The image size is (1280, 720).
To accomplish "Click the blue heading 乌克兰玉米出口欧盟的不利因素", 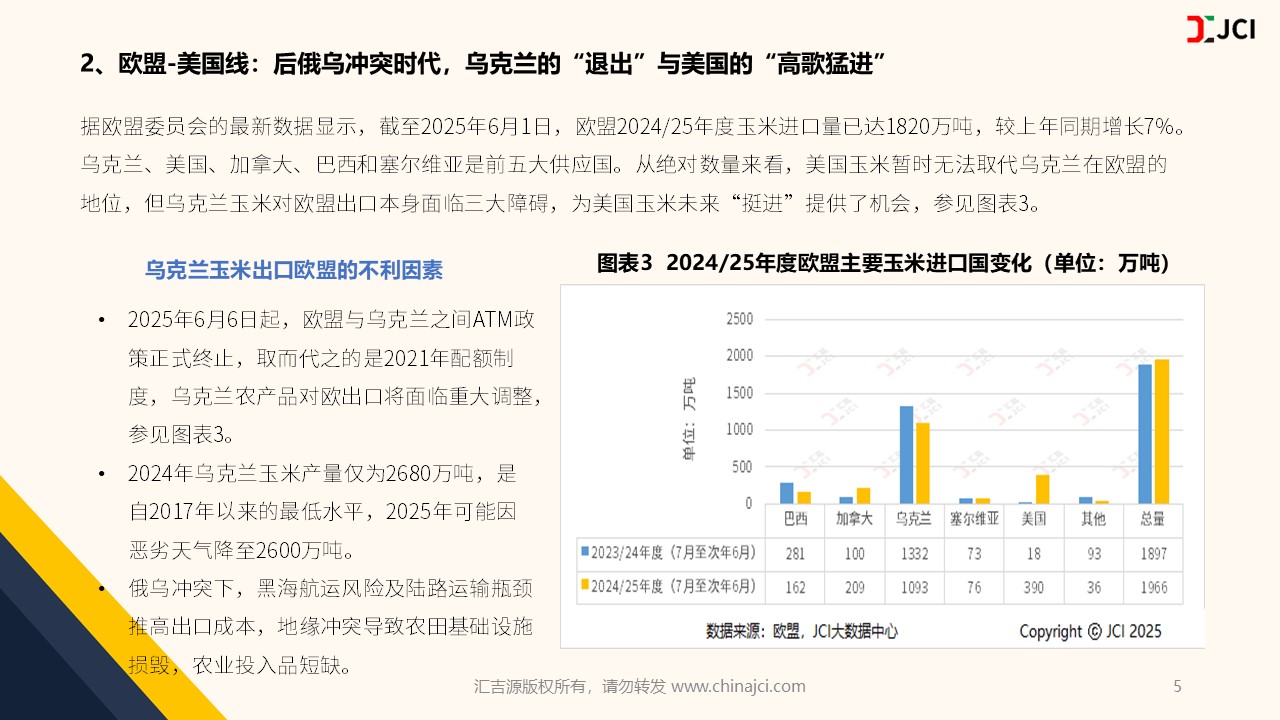I will [294, 270].
